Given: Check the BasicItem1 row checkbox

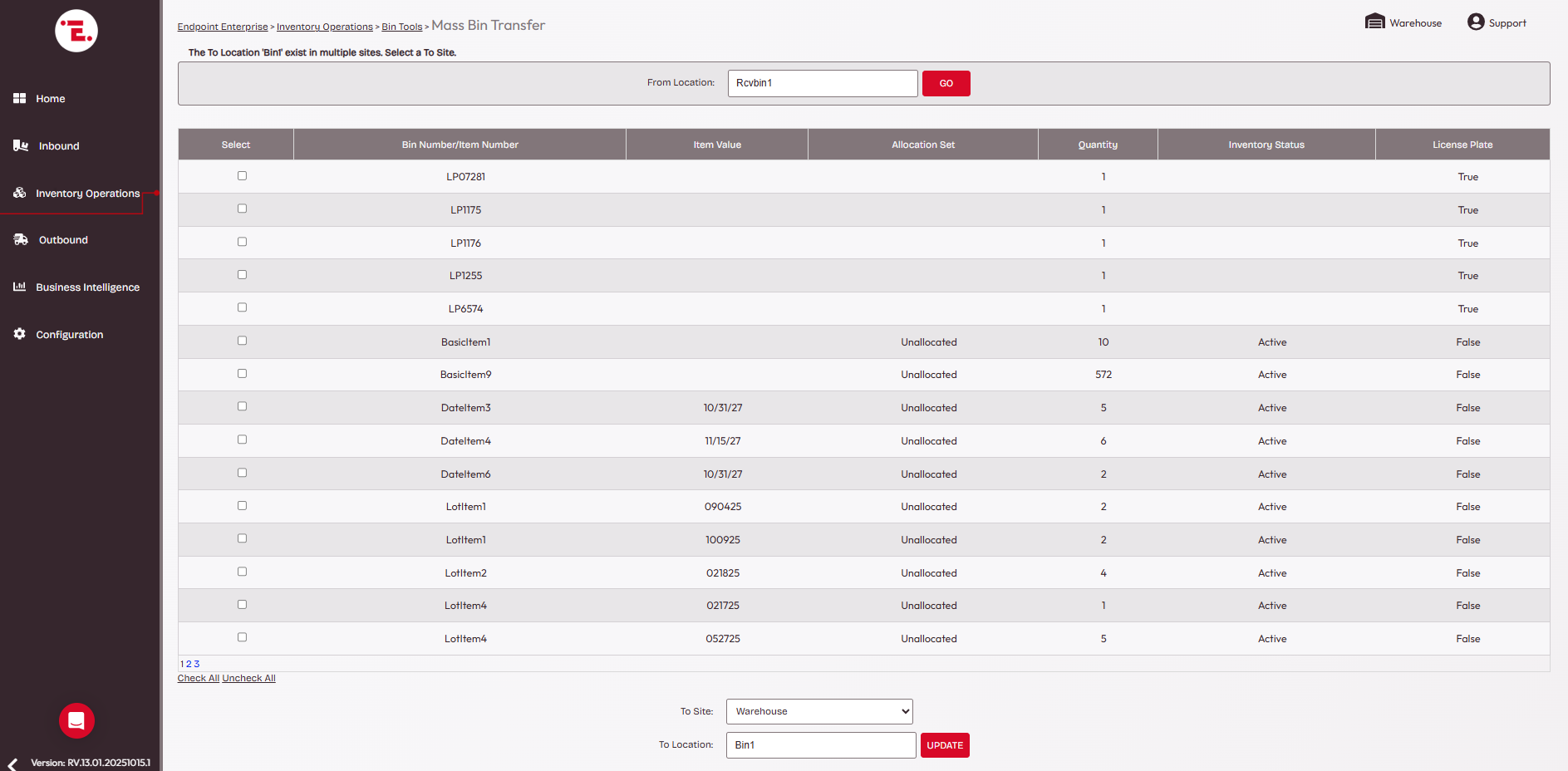Looking at the screenshot, I should pyautogui.click(x=242, y=341).
